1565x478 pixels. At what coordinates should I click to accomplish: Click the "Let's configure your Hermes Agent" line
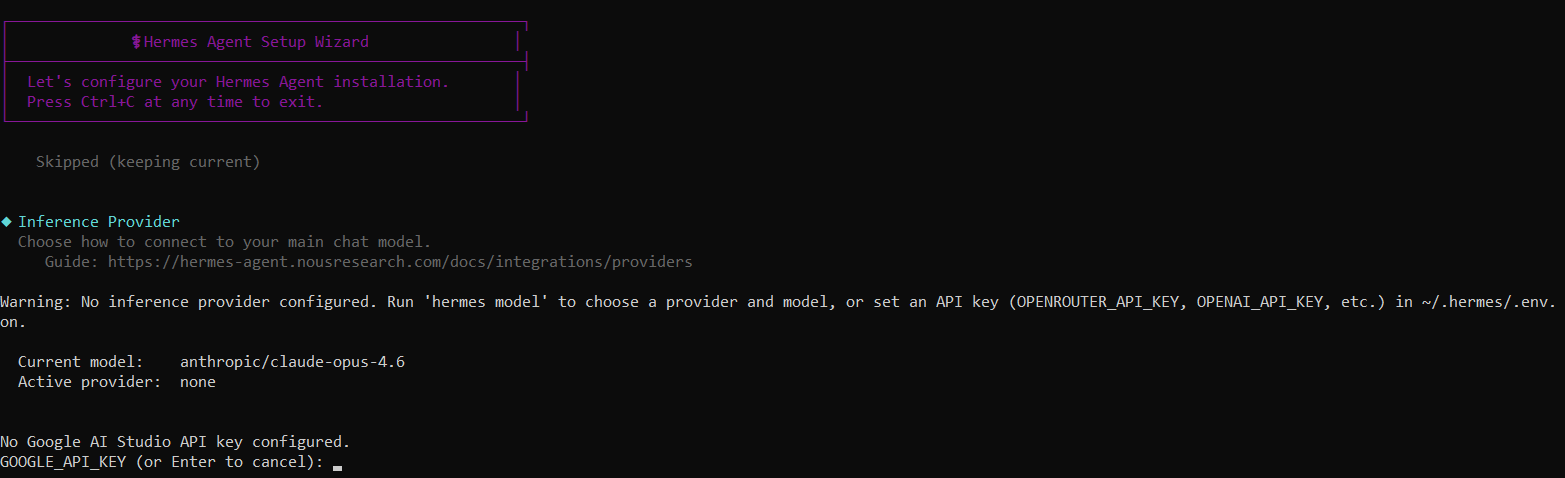(x=238, y=82)
